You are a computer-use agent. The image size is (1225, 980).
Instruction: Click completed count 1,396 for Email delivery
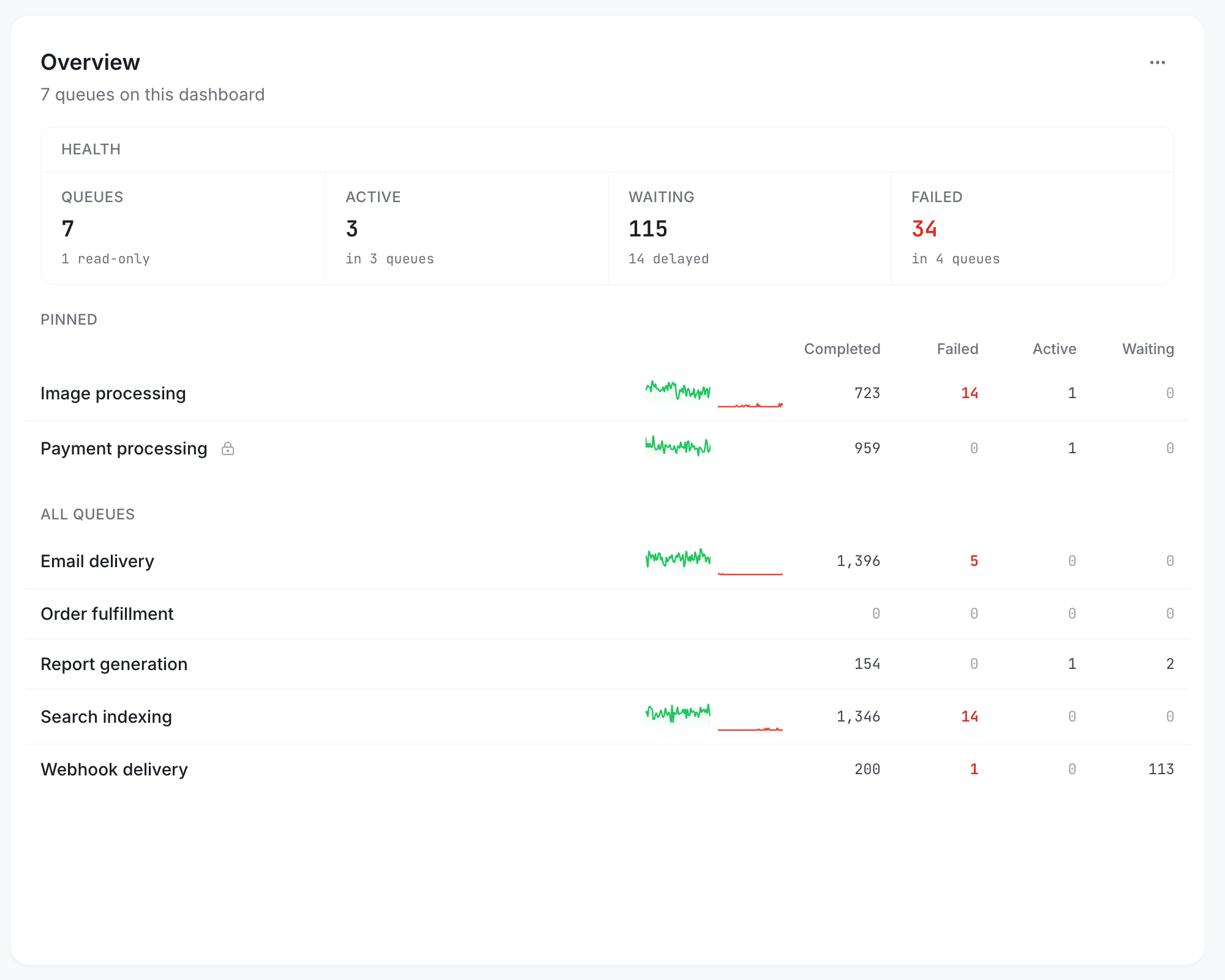point(858,561)
